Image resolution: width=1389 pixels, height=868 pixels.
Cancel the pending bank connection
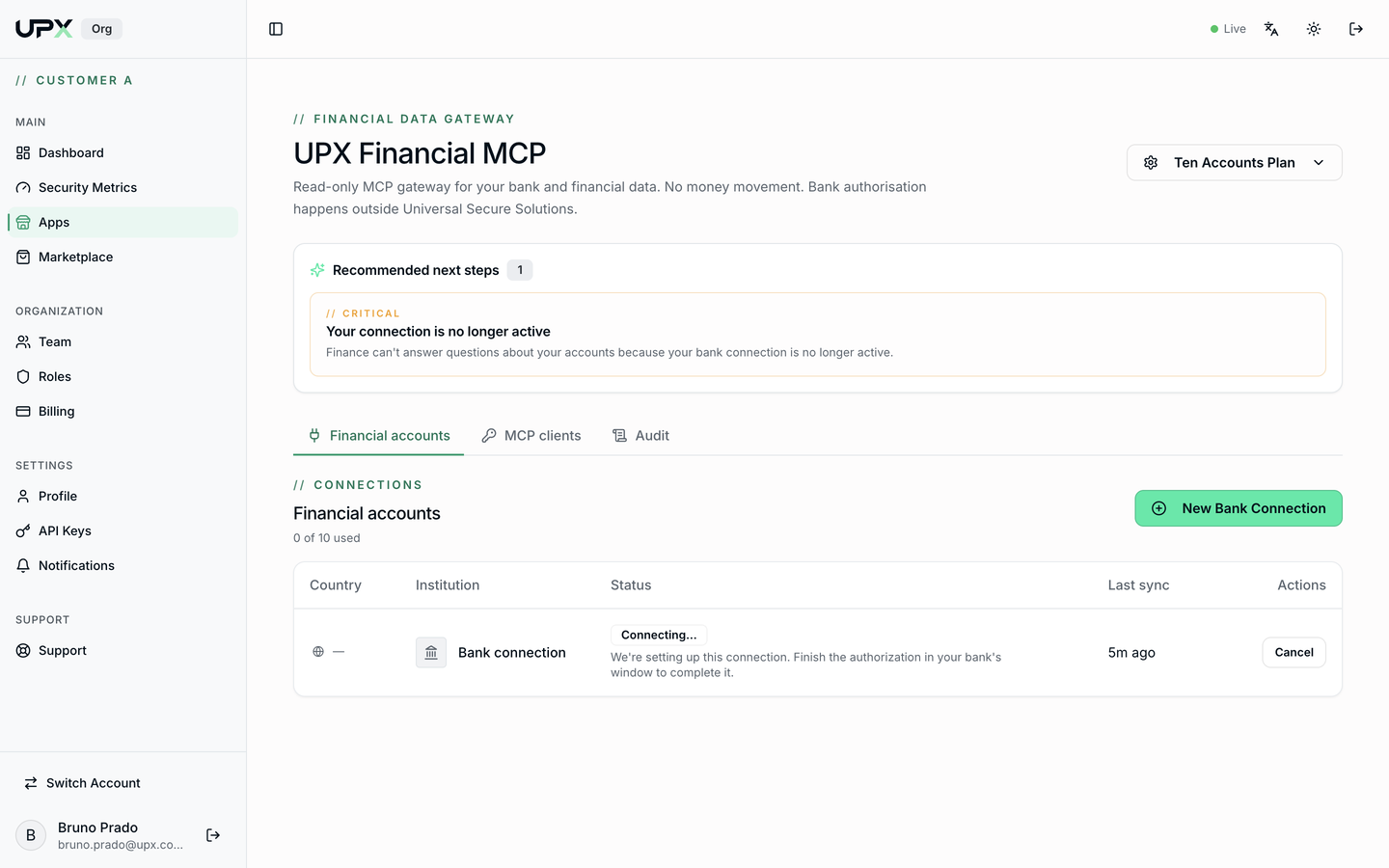pyautogui.click(x=1294, y=652)
